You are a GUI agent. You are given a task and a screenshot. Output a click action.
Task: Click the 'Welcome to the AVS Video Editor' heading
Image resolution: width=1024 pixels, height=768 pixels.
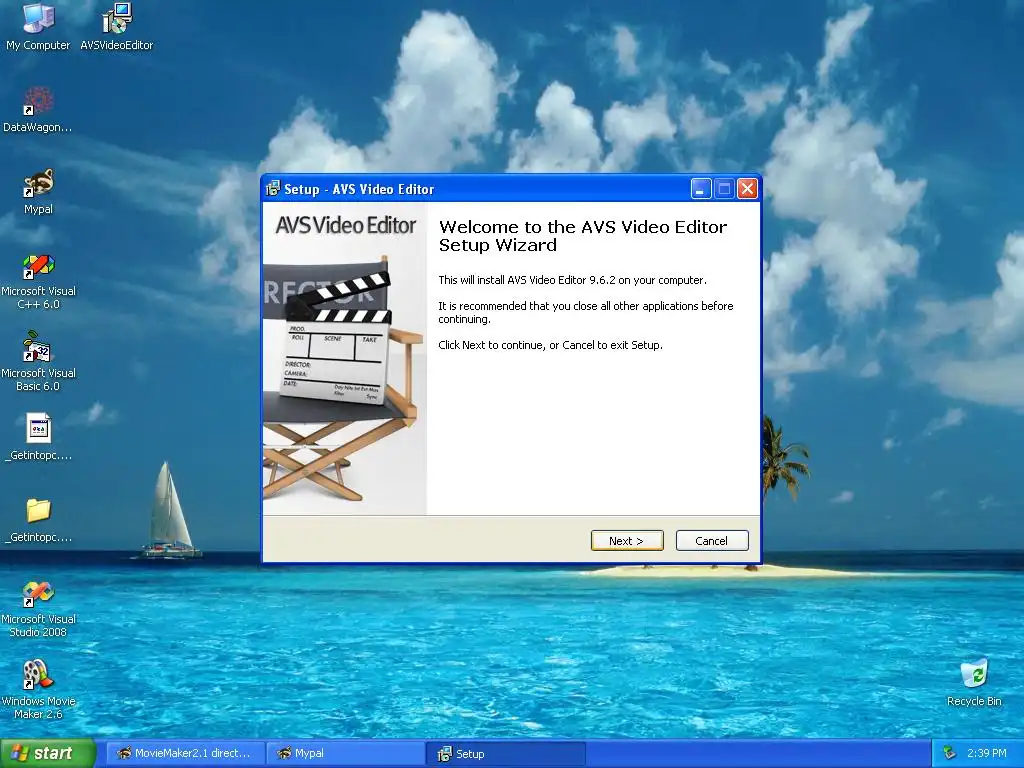[583, 236]
